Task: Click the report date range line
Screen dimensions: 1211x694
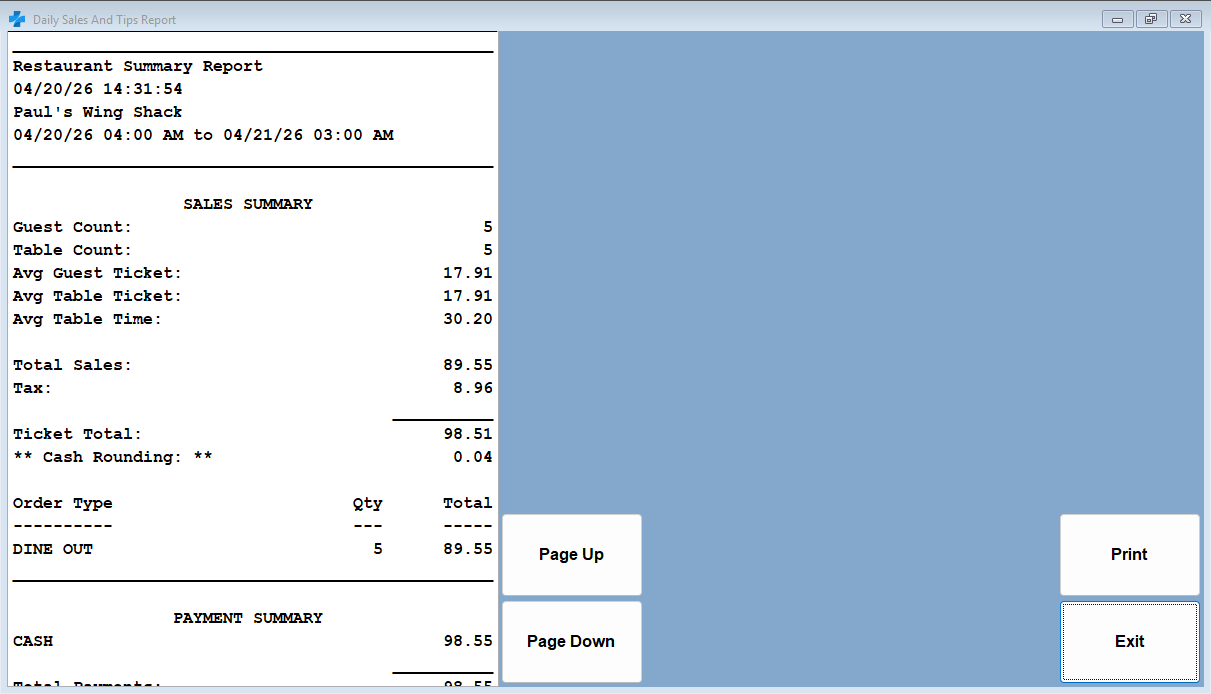Action: click(203, 135)
